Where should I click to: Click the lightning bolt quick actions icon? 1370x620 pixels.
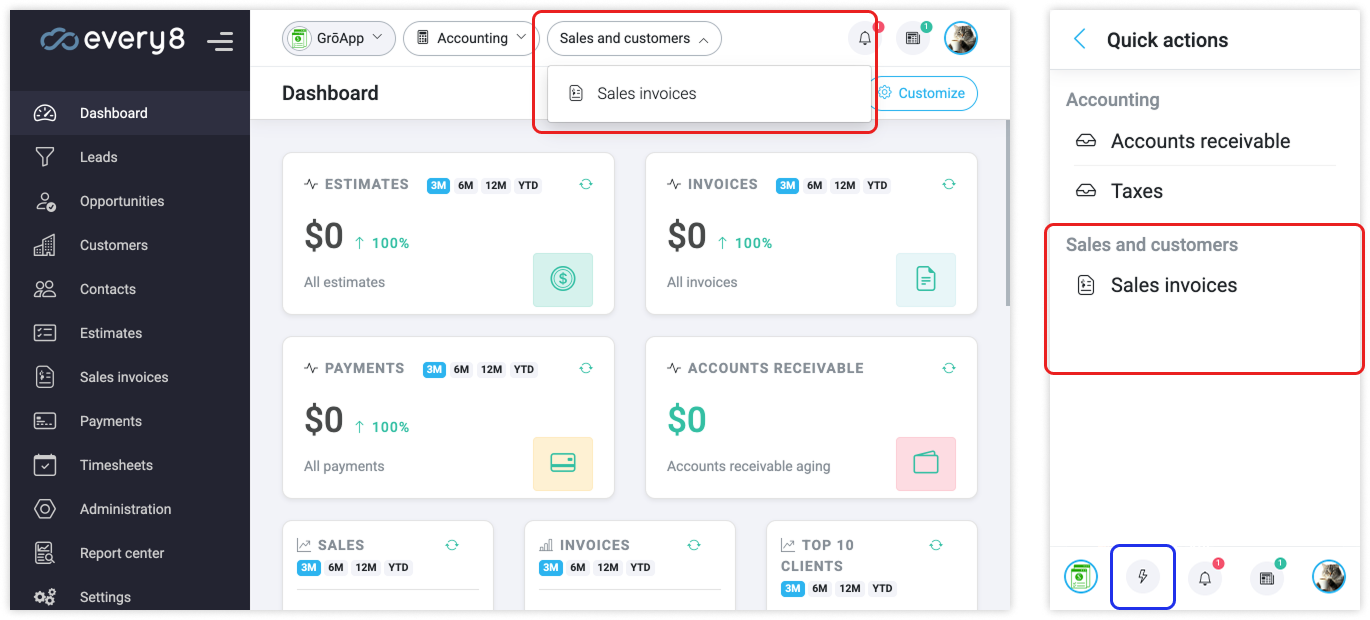point(1142,577)
